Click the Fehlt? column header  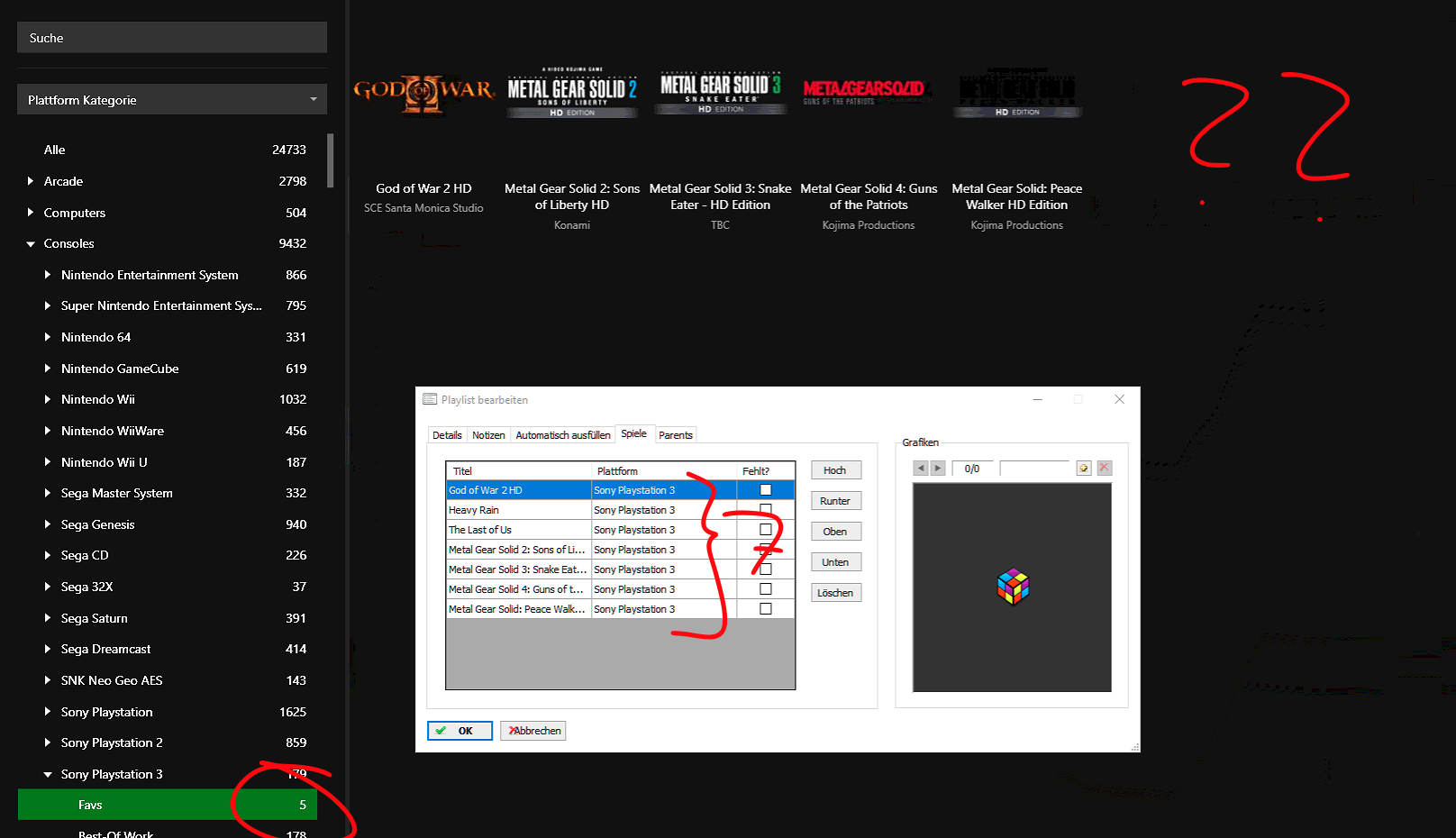[x=765, y=471]
